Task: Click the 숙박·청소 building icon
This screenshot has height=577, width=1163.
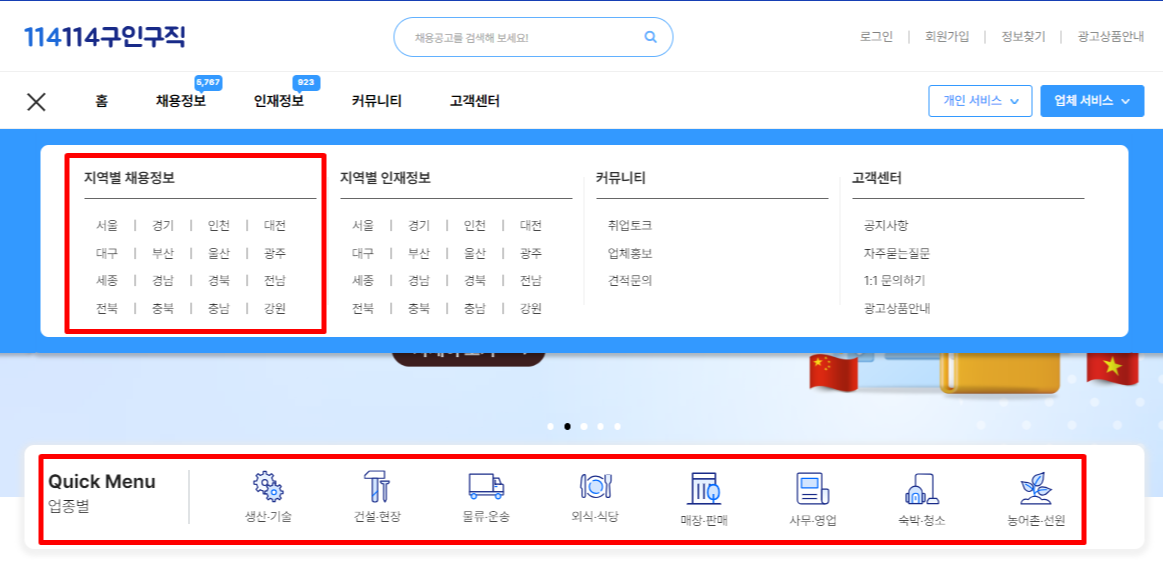Action: click(921, 489)
